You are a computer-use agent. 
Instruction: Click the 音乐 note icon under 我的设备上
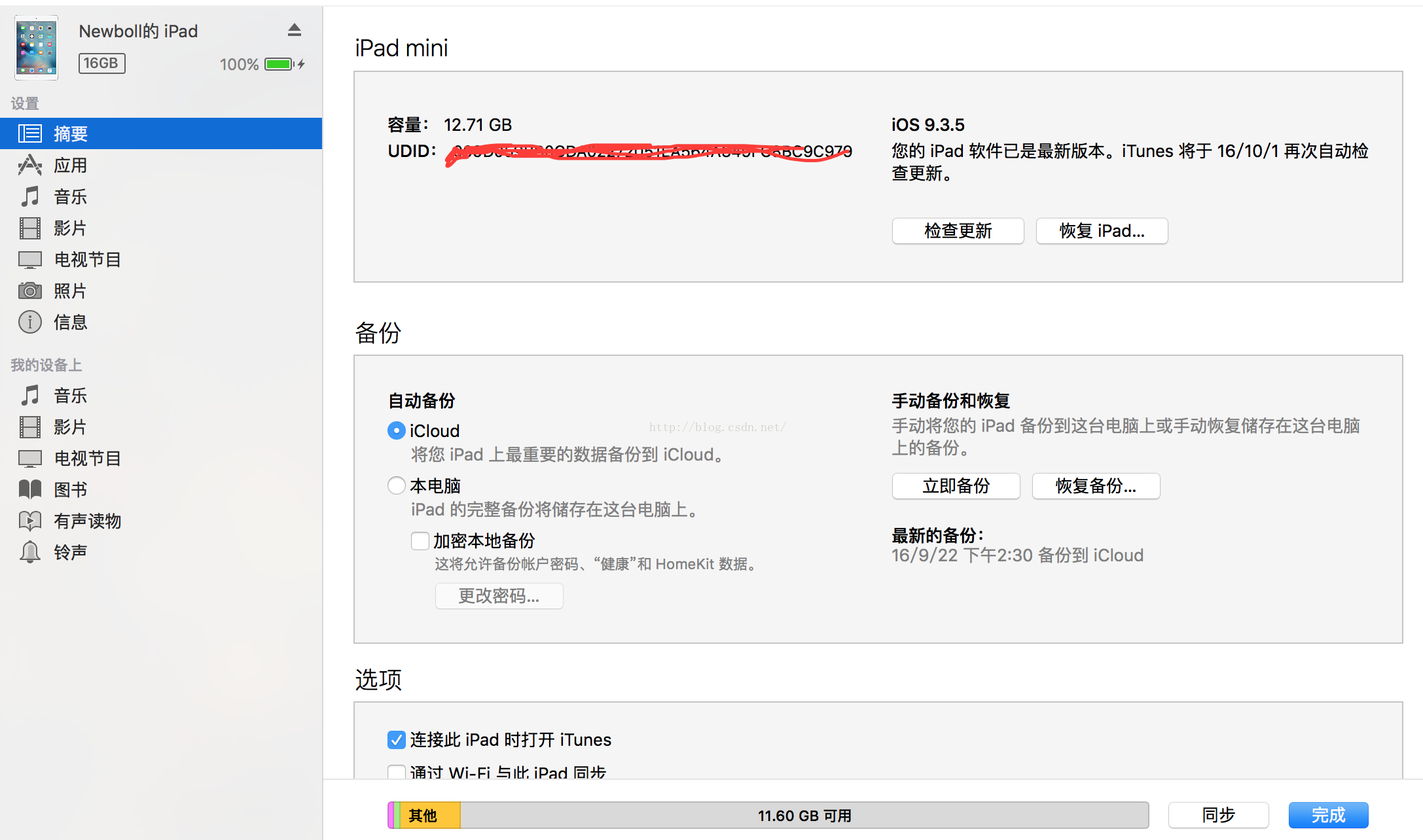pos(30,395)
